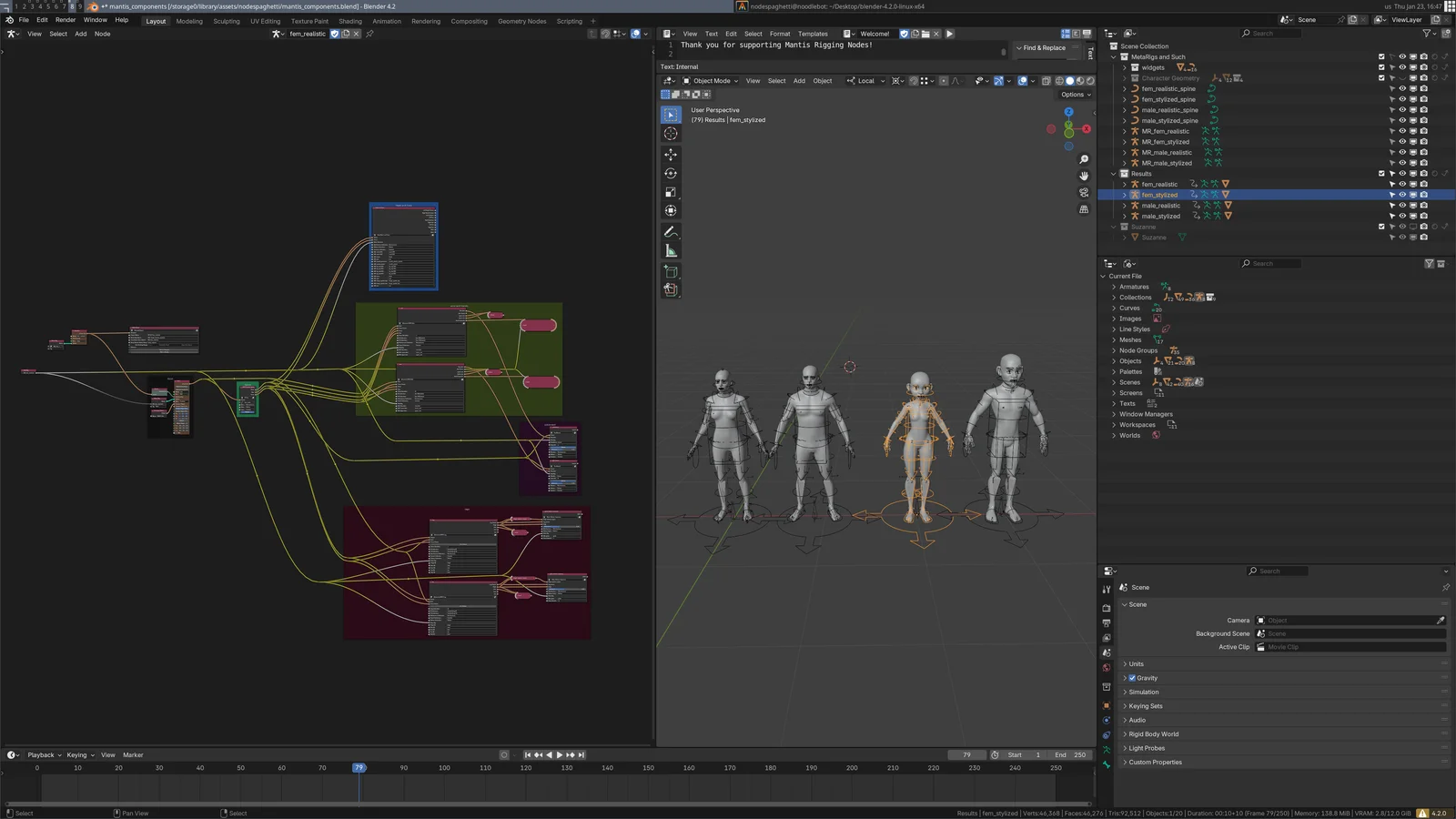Open the Render menu
Screen dimensions: 1456x819
[66, 20]
